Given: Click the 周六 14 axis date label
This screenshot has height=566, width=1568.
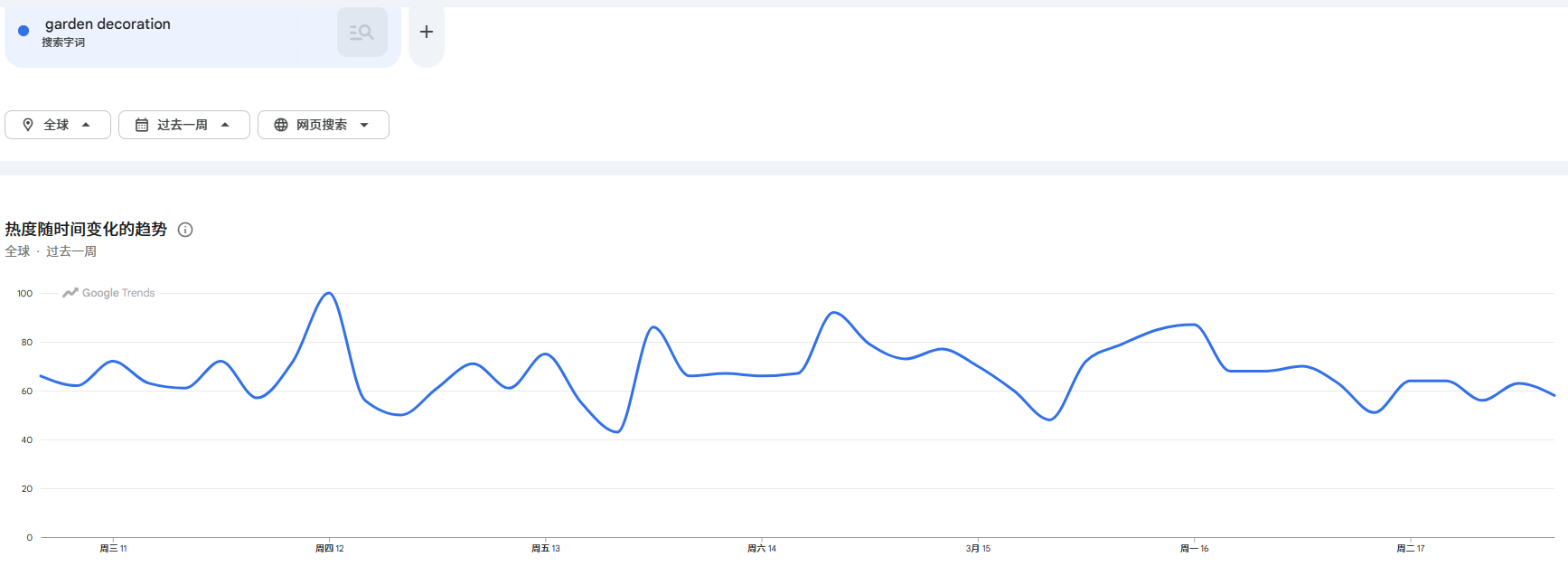Looking at the screenshot, I should pos(762,549).
